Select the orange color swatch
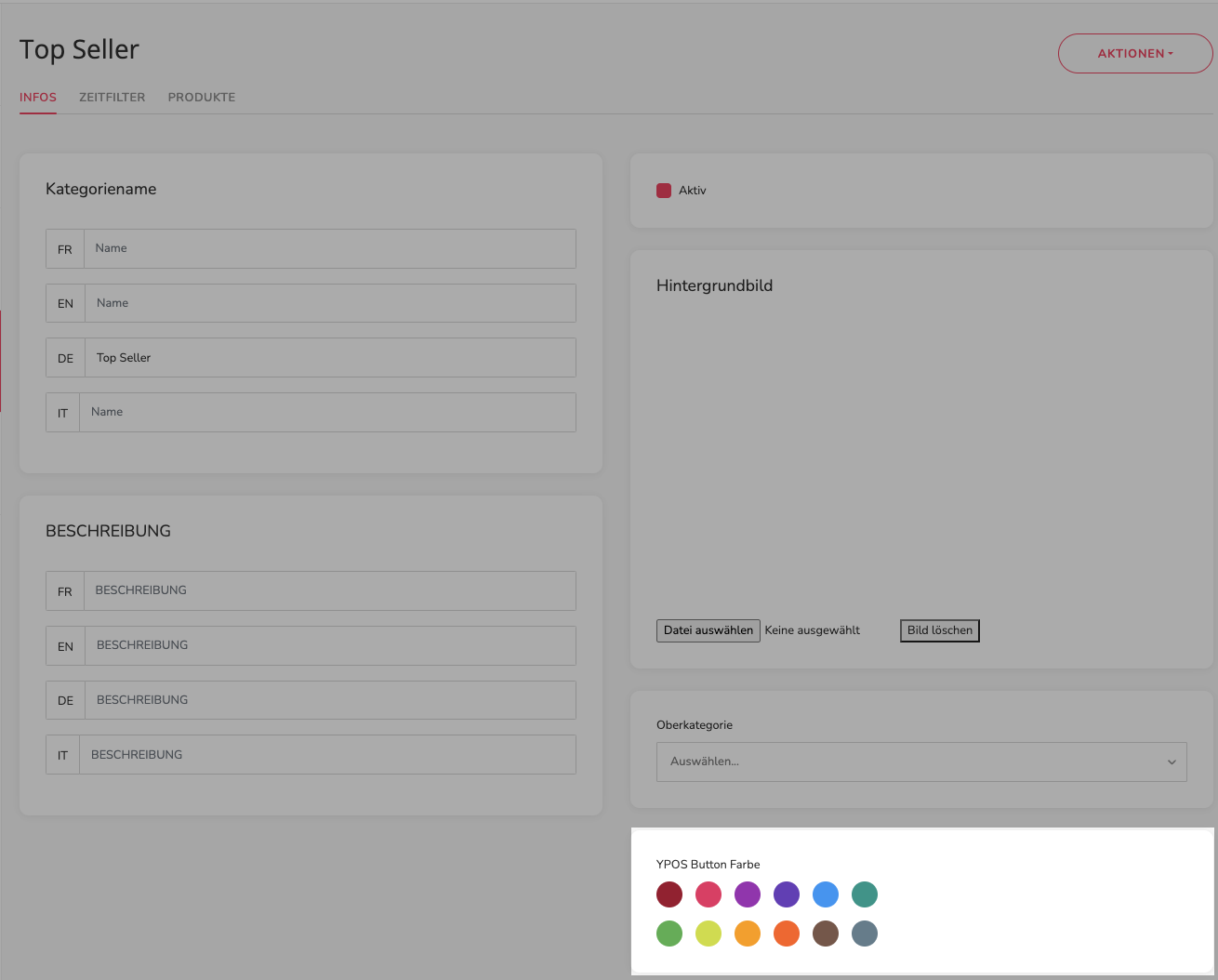1218x980 pixels. pos(748,934)
